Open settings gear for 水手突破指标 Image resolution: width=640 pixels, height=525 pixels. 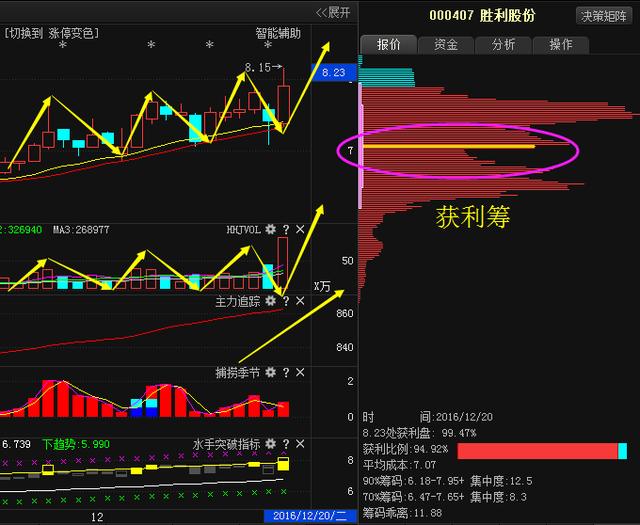[270, 444]
